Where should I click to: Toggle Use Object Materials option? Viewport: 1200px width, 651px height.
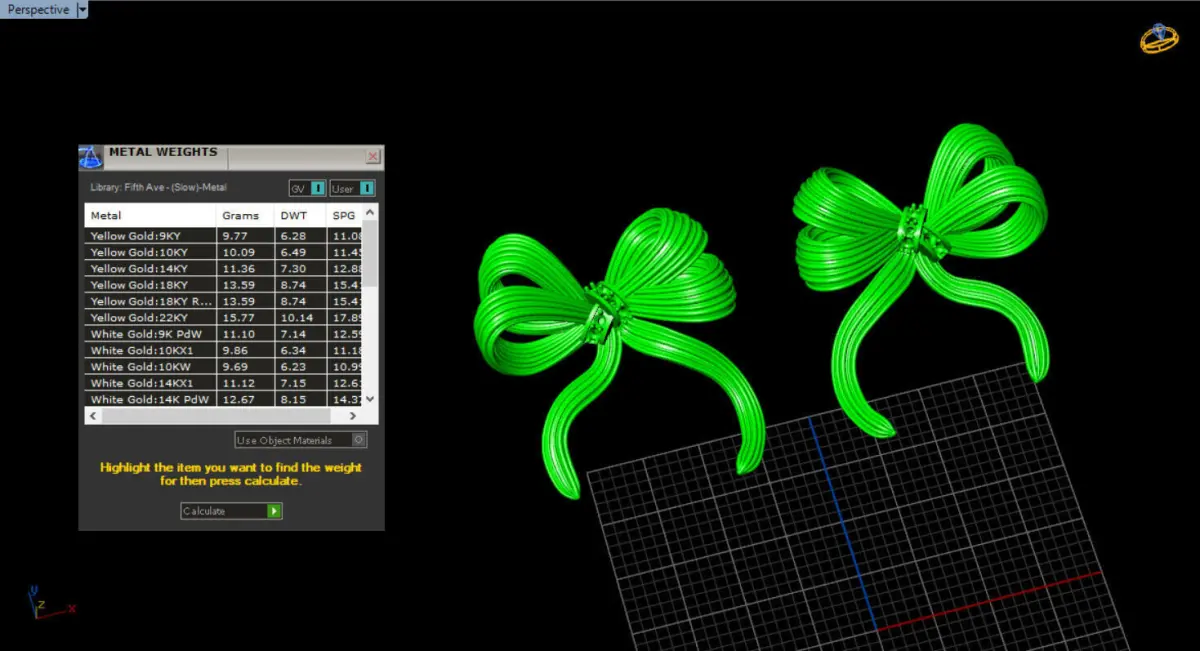301,440
